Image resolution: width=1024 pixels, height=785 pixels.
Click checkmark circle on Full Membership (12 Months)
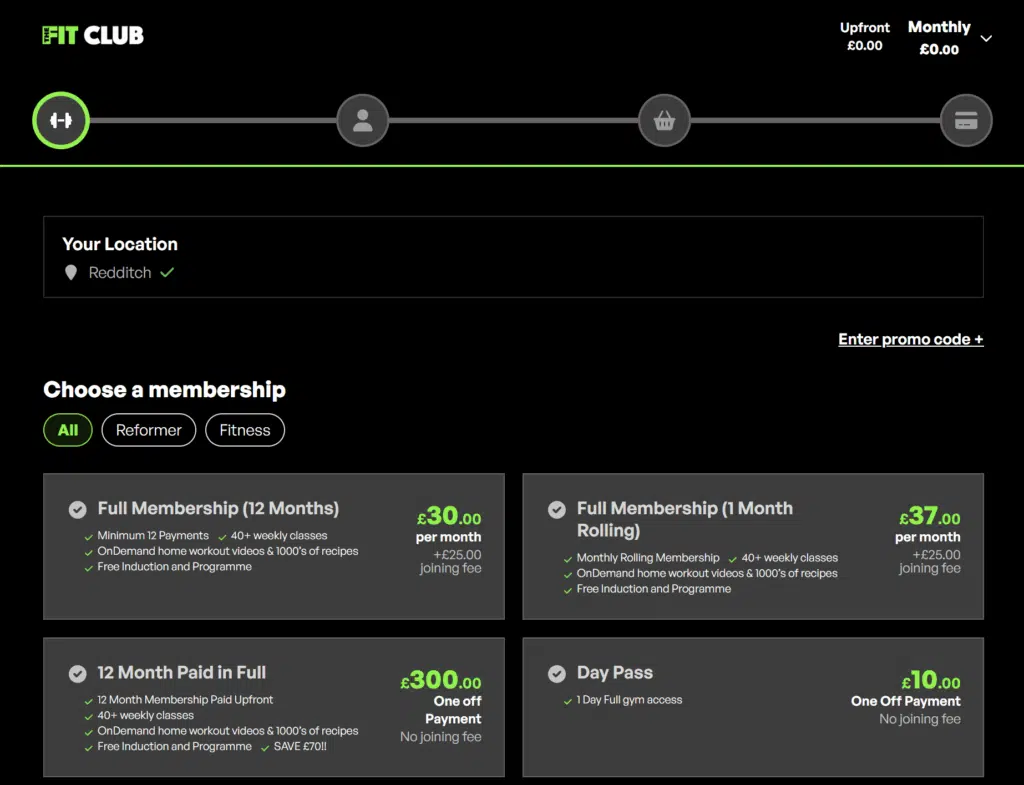point(77,509)
